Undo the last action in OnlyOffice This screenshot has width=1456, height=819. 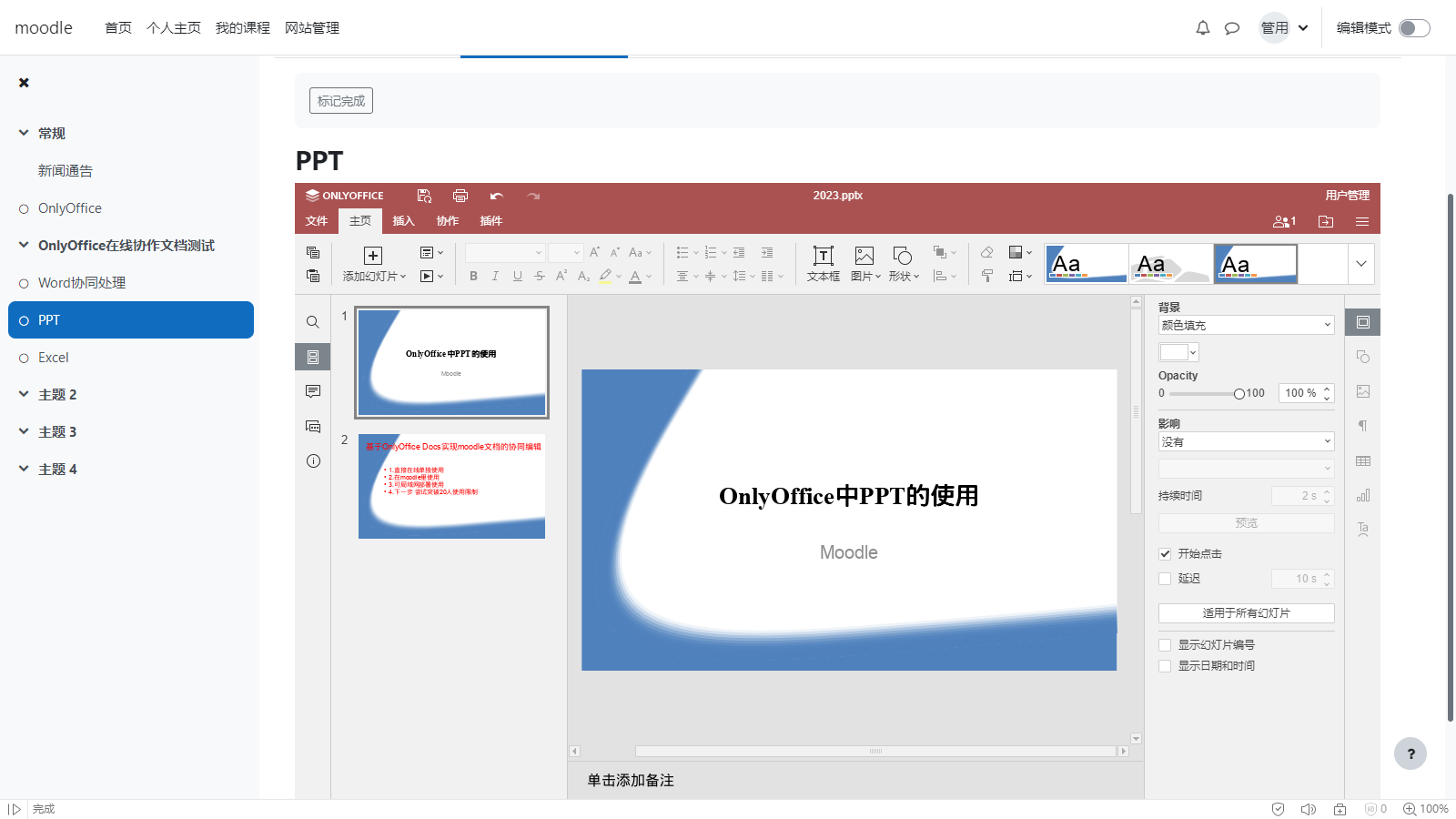point(496,196)
